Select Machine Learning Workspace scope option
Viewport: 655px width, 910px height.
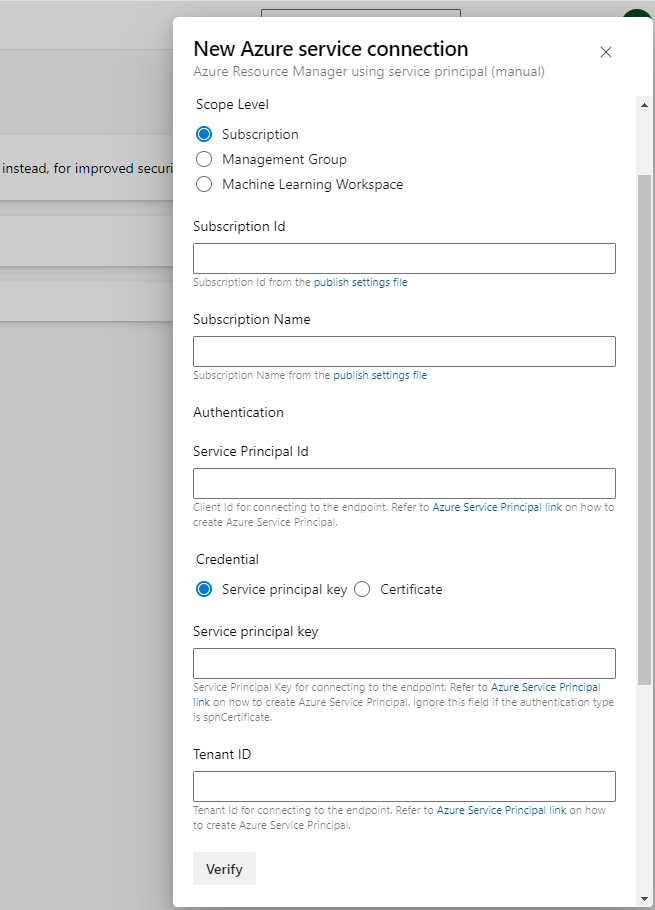point(204,184)
